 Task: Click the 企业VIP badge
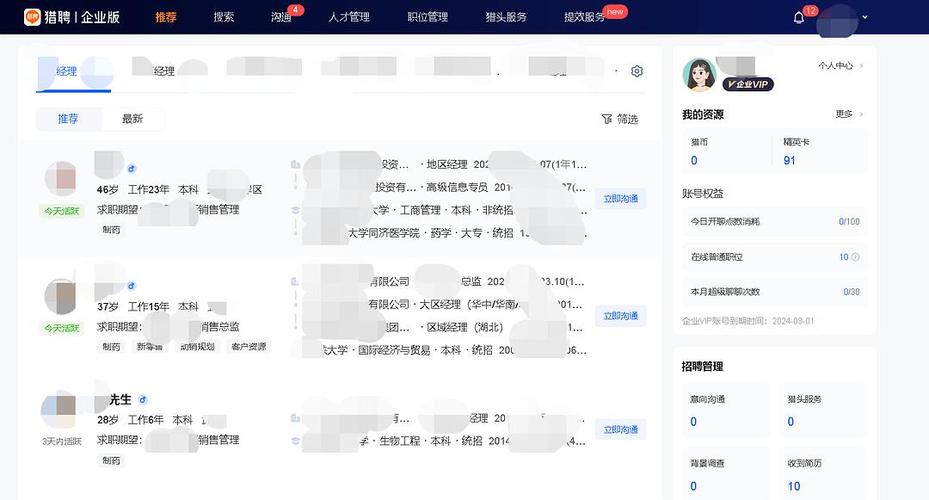(x=749, y=84)
